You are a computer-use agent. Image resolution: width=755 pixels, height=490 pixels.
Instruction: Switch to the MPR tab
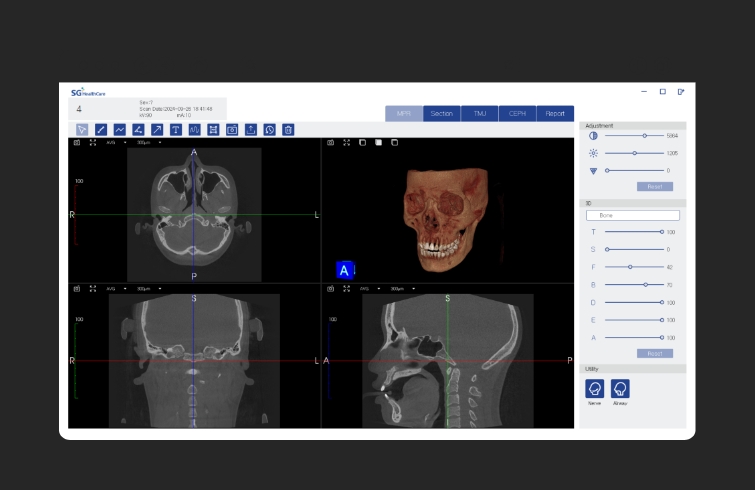[x=404, y=114]
